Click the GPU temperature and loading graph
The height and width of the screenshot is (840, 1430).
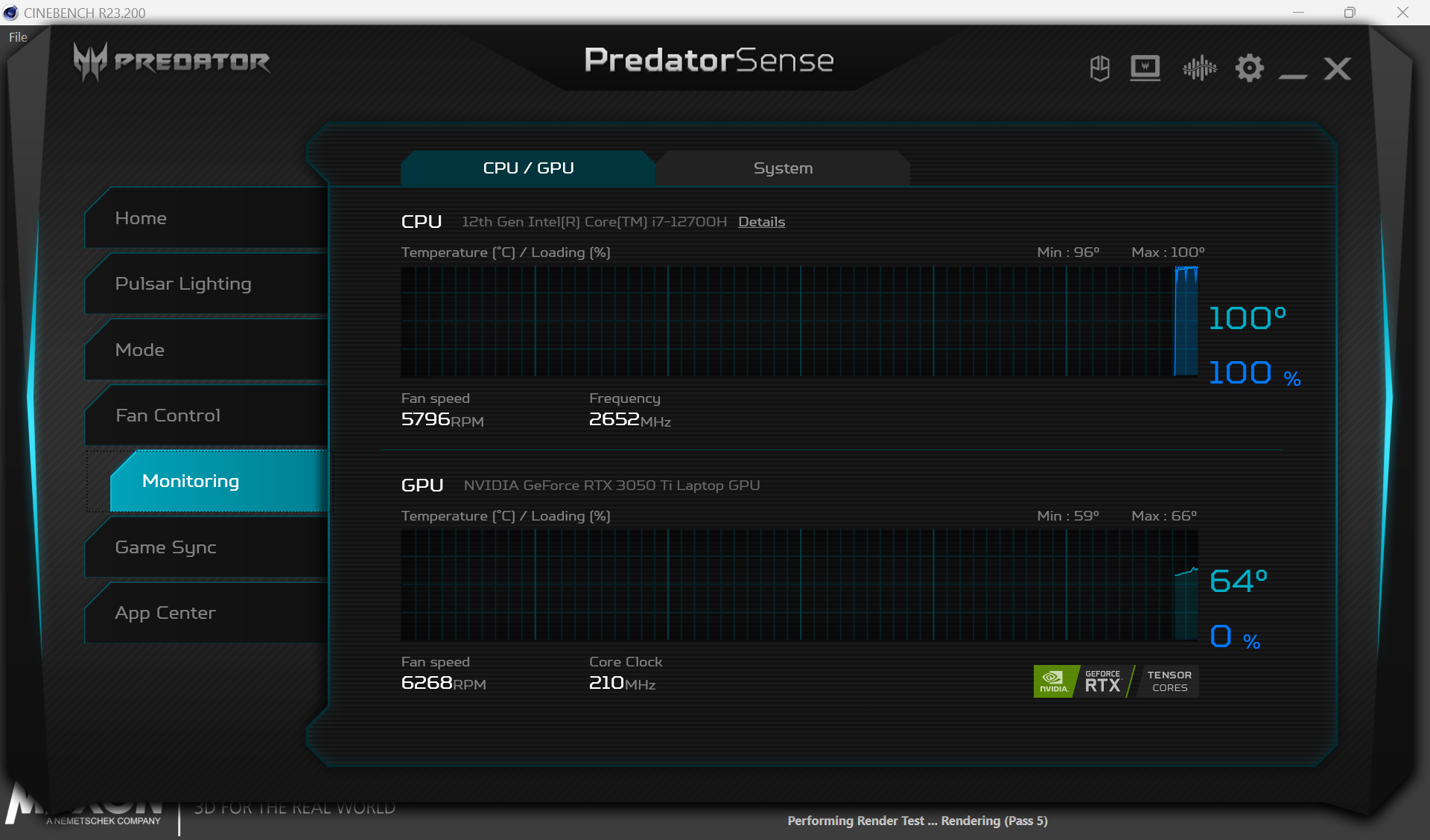point(799,585)
